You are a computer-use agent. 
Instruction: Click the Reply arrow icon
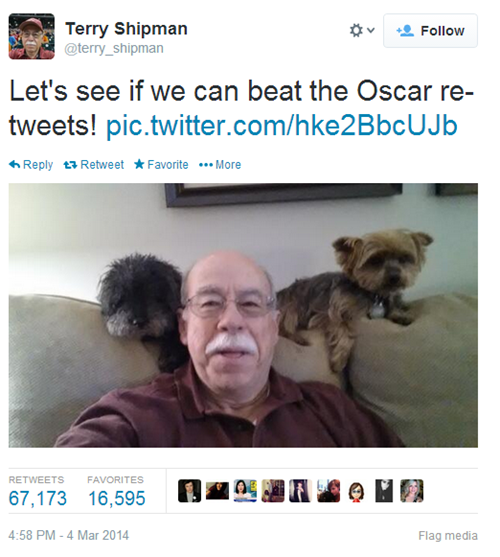pyautogui.click(x=15, y=164)
